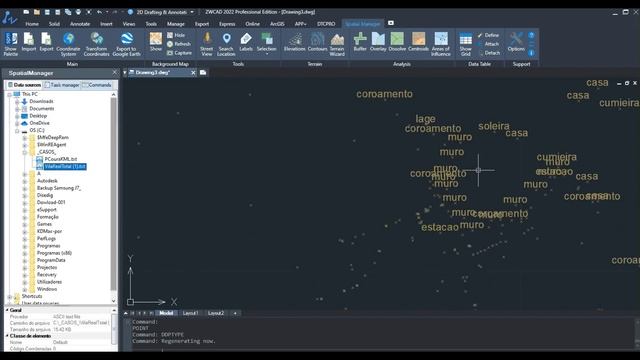Click the Print quick-access icon
This screenshot has height=360, width=640.
pos(78,12)
